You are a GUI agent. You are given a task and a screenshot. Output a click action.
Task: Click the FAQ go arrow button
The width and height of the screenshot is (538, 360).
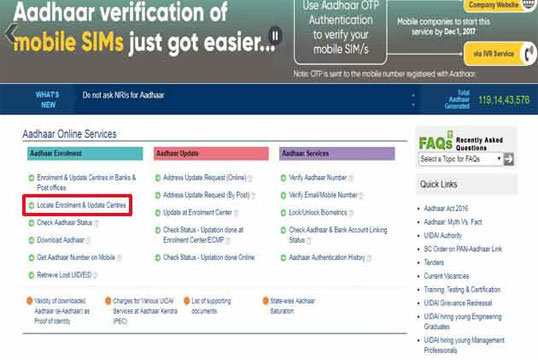point(508,159)
